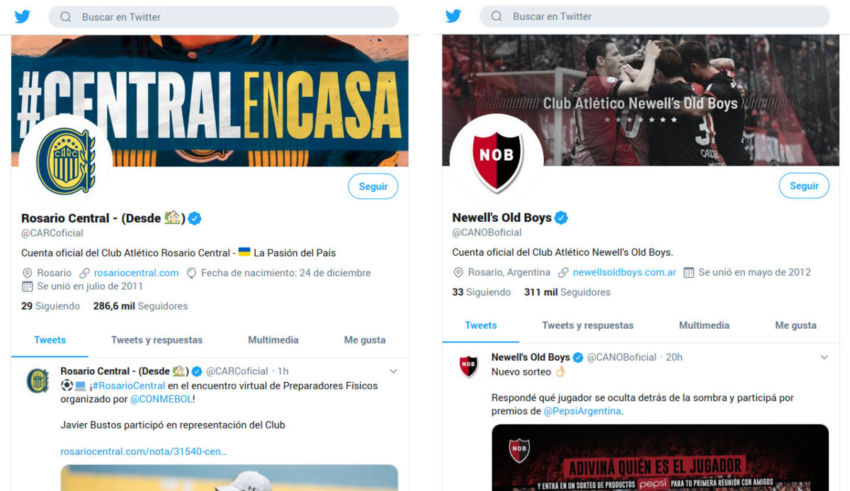Select Me gusta tab on Newell's profile
Image resolution: width=850 pixels, height=491 pixels.
(795, 325)
